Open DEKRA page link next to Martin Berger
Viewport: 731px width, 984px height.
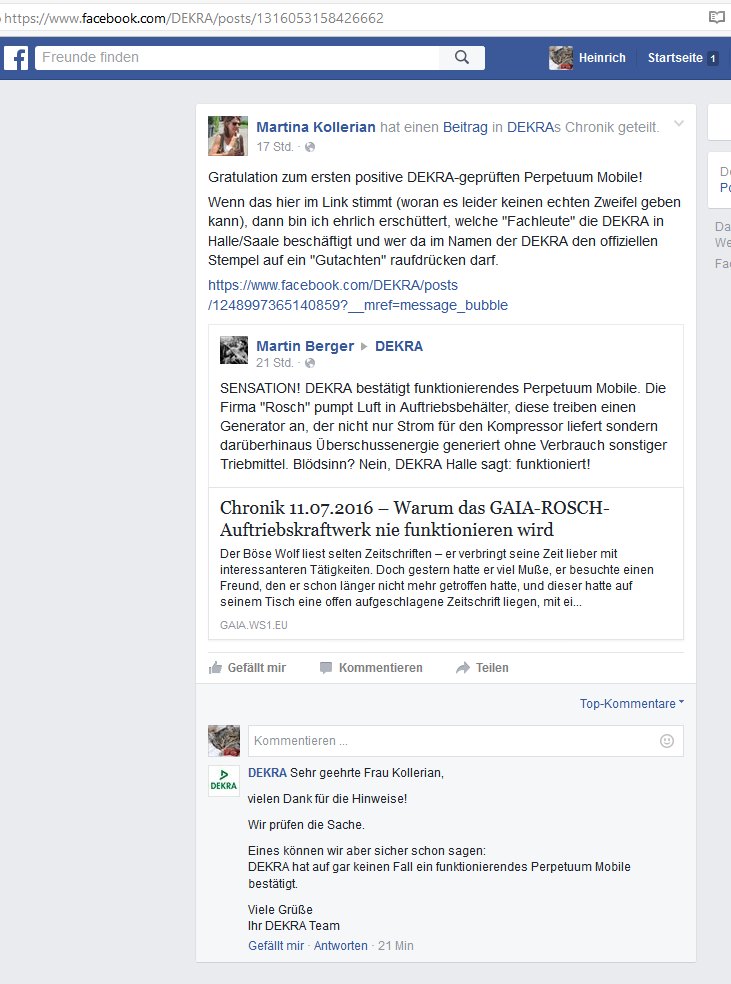(x=399, y=346)
